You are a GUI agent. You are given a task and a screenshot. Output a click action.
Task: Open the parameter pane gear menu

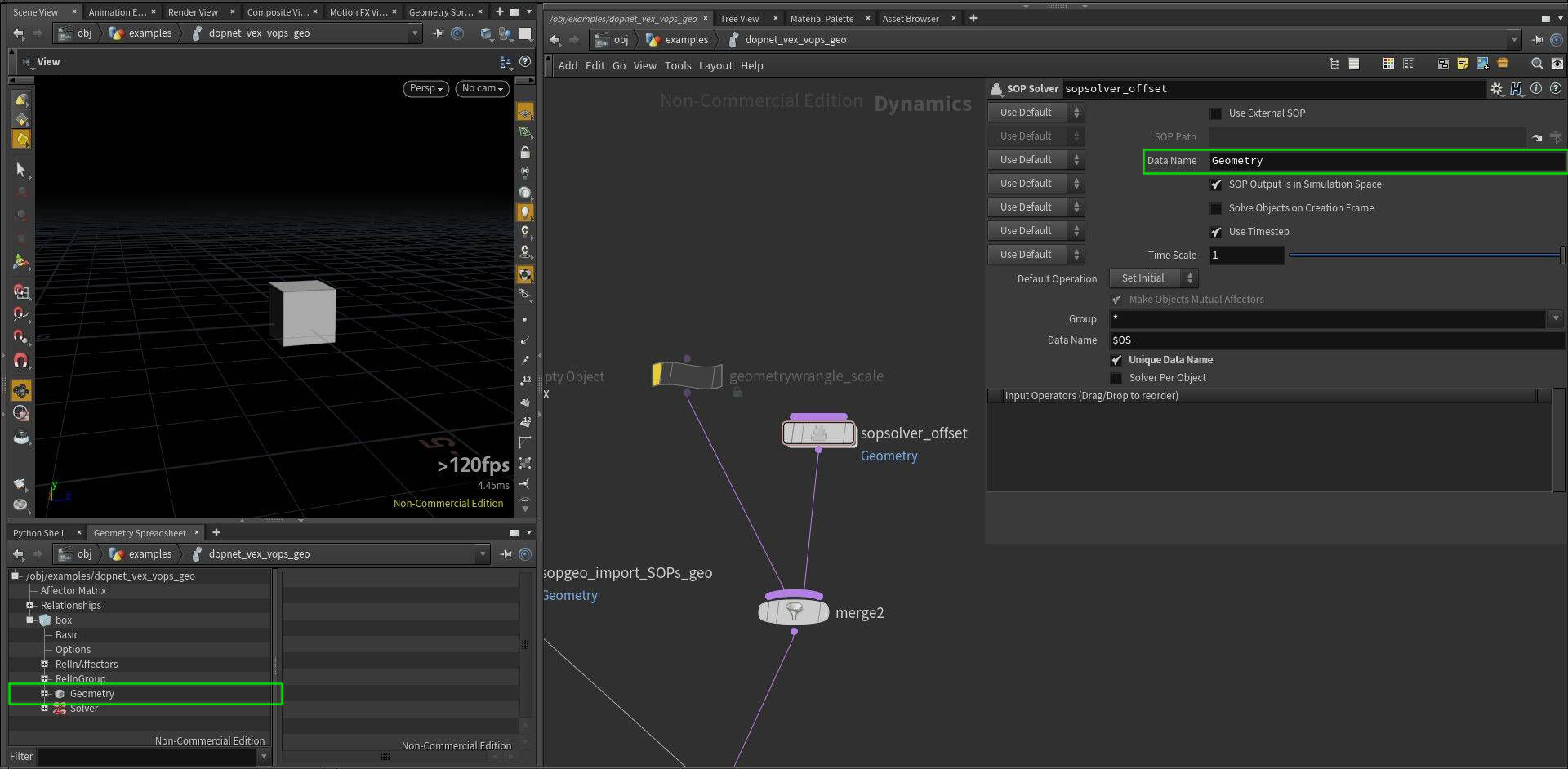coord(1496,89)
